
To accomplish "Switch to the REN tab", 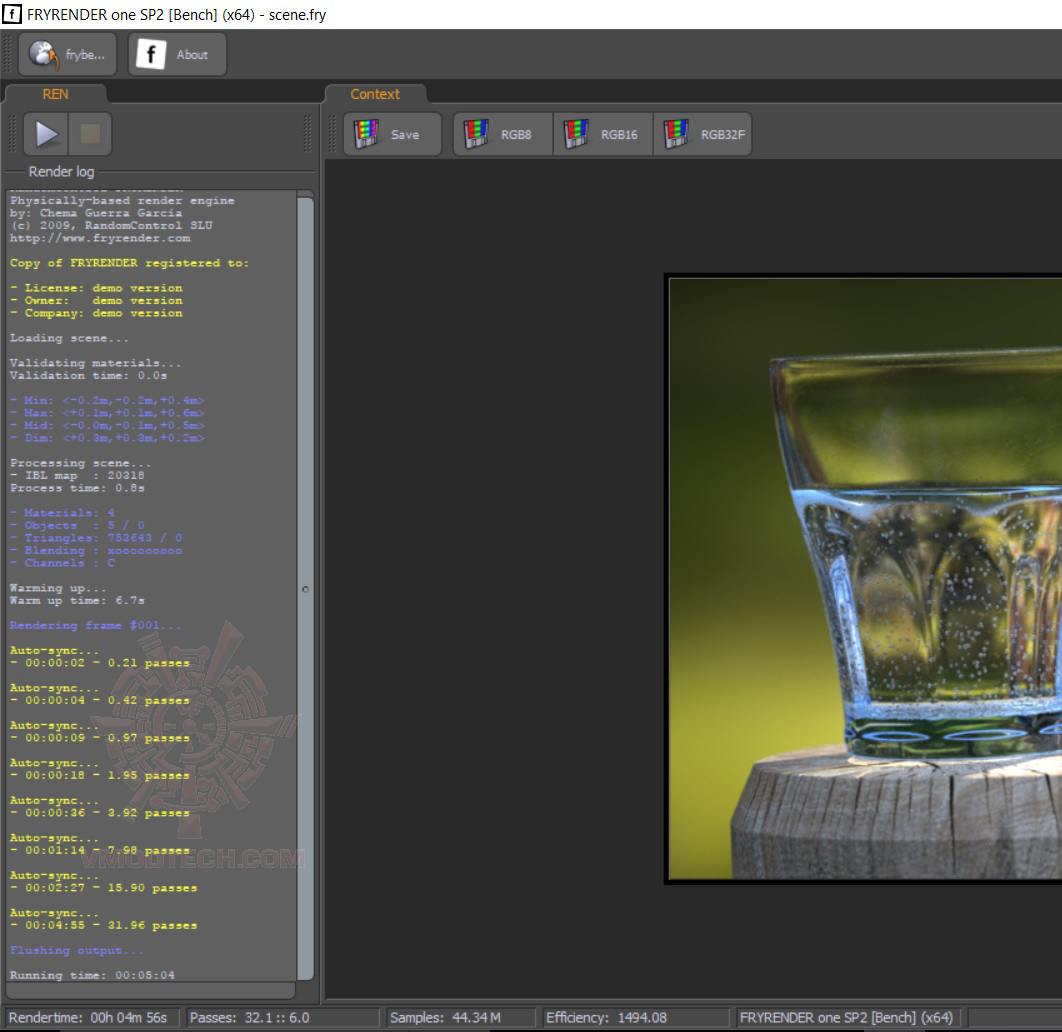I will point(55,94).
